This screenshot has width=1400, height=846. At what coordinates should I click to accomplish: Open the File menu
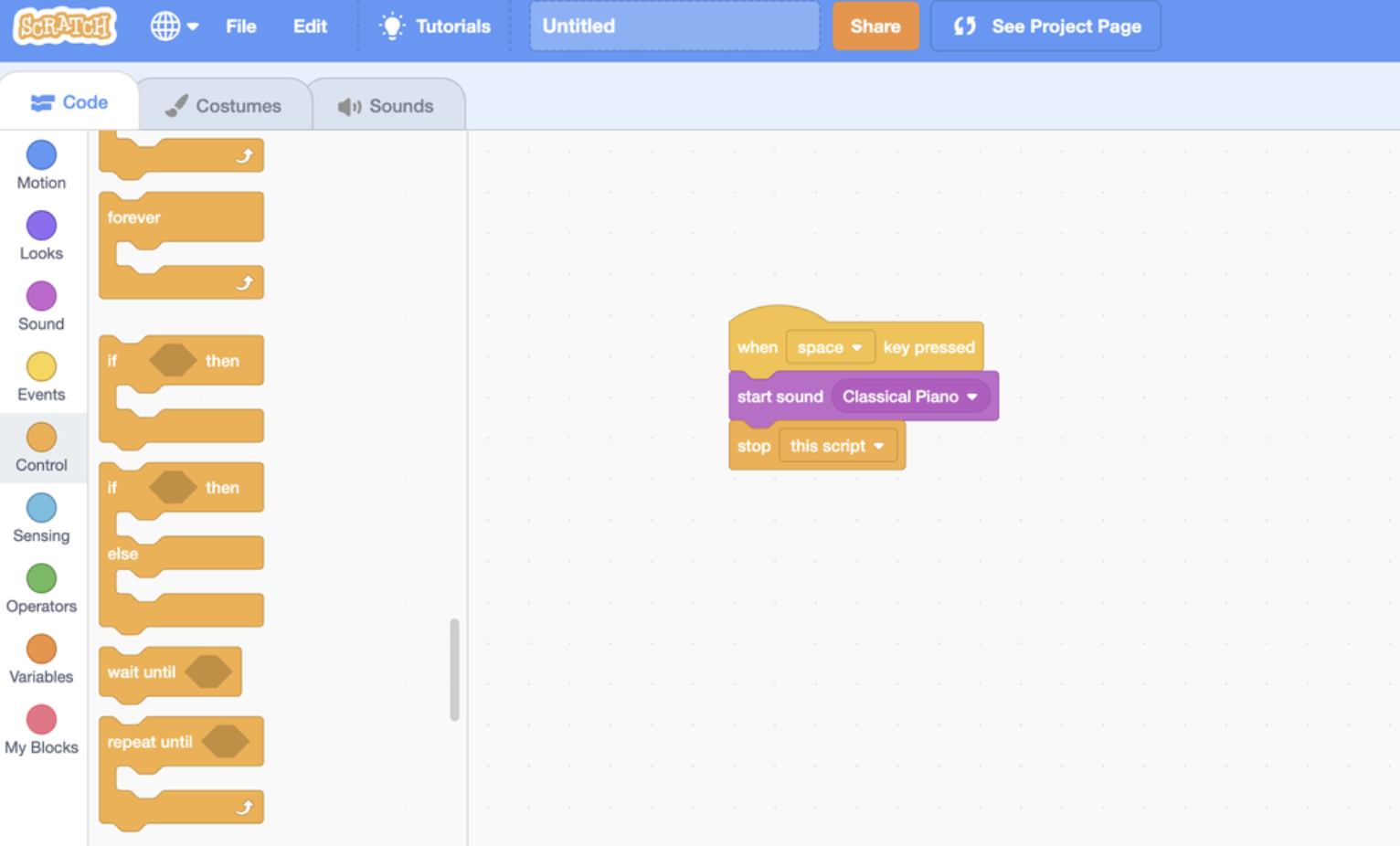(241, 26)
